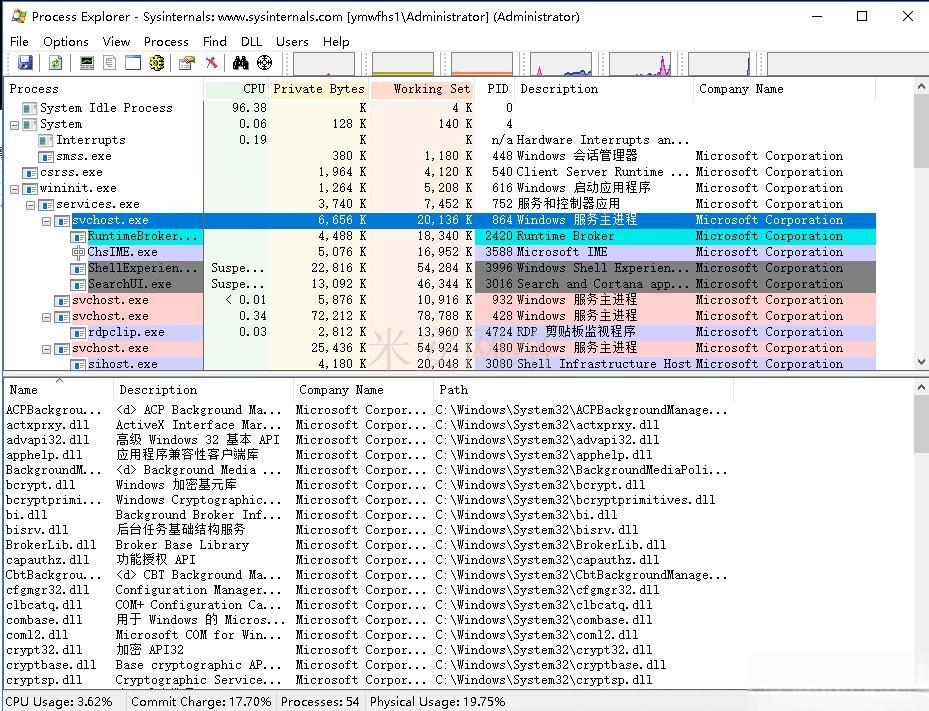Click the purple-spiked I/O mini graph
The width and height of the screenshot is (929, 711).
click(640, 64)
